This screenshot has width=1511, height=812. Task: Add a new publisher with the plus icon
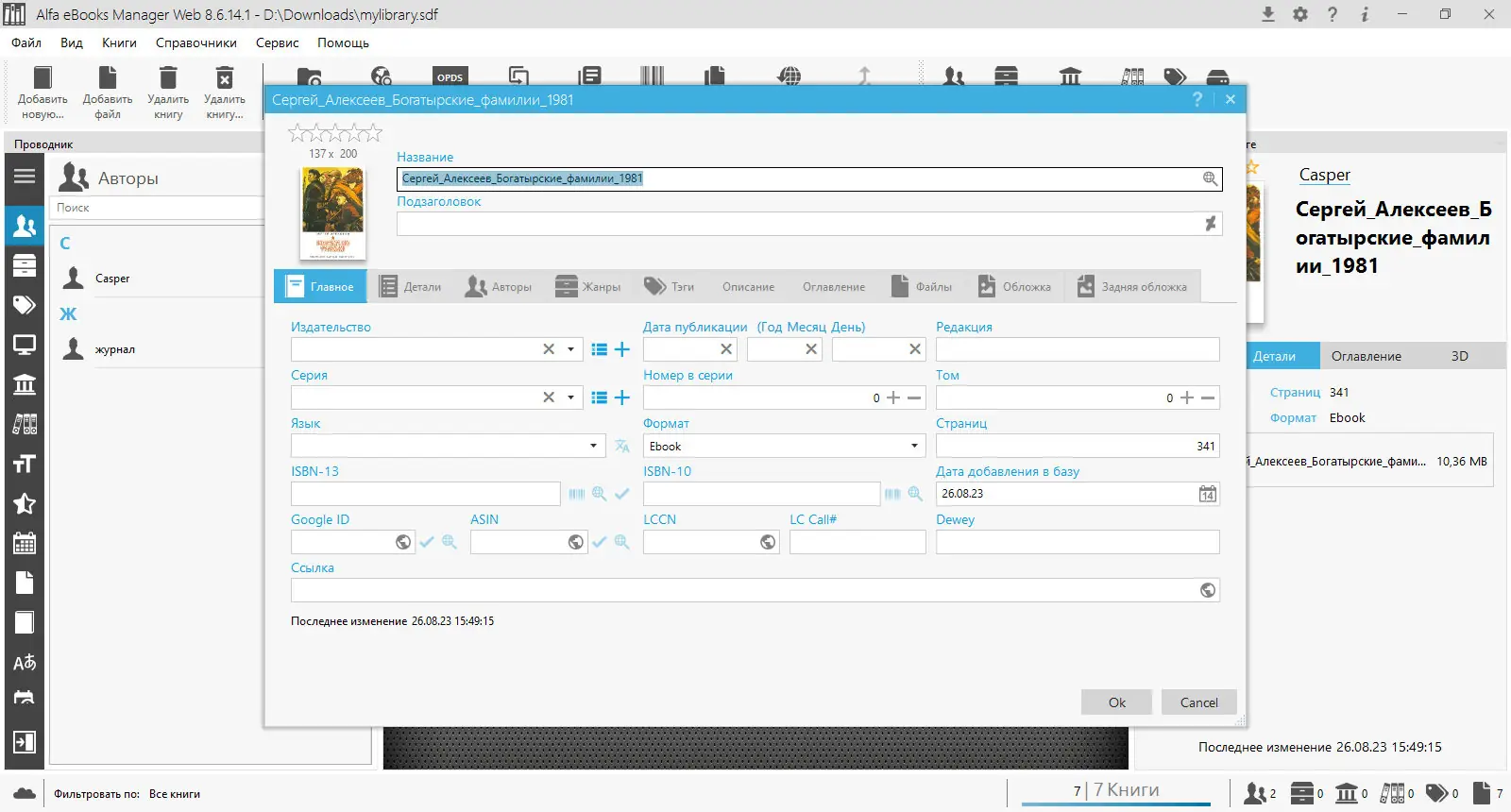tap(621, 349)
